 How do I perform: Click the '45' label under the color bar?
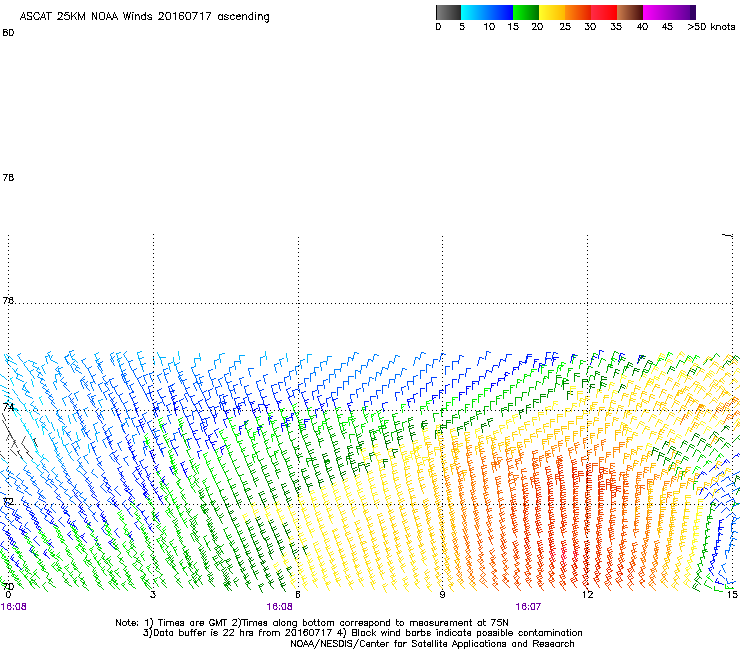(667, 27)
